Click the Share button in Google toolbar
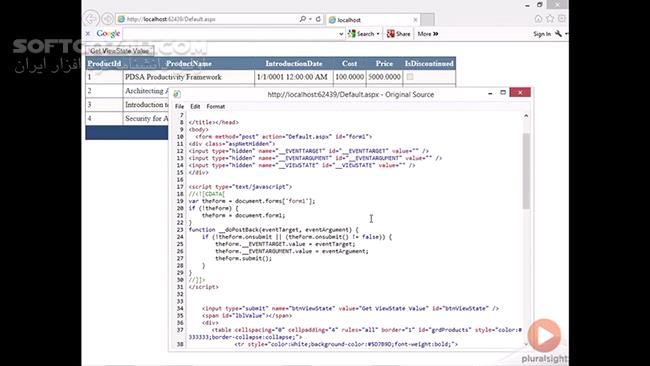 click(x=398, y=34)
